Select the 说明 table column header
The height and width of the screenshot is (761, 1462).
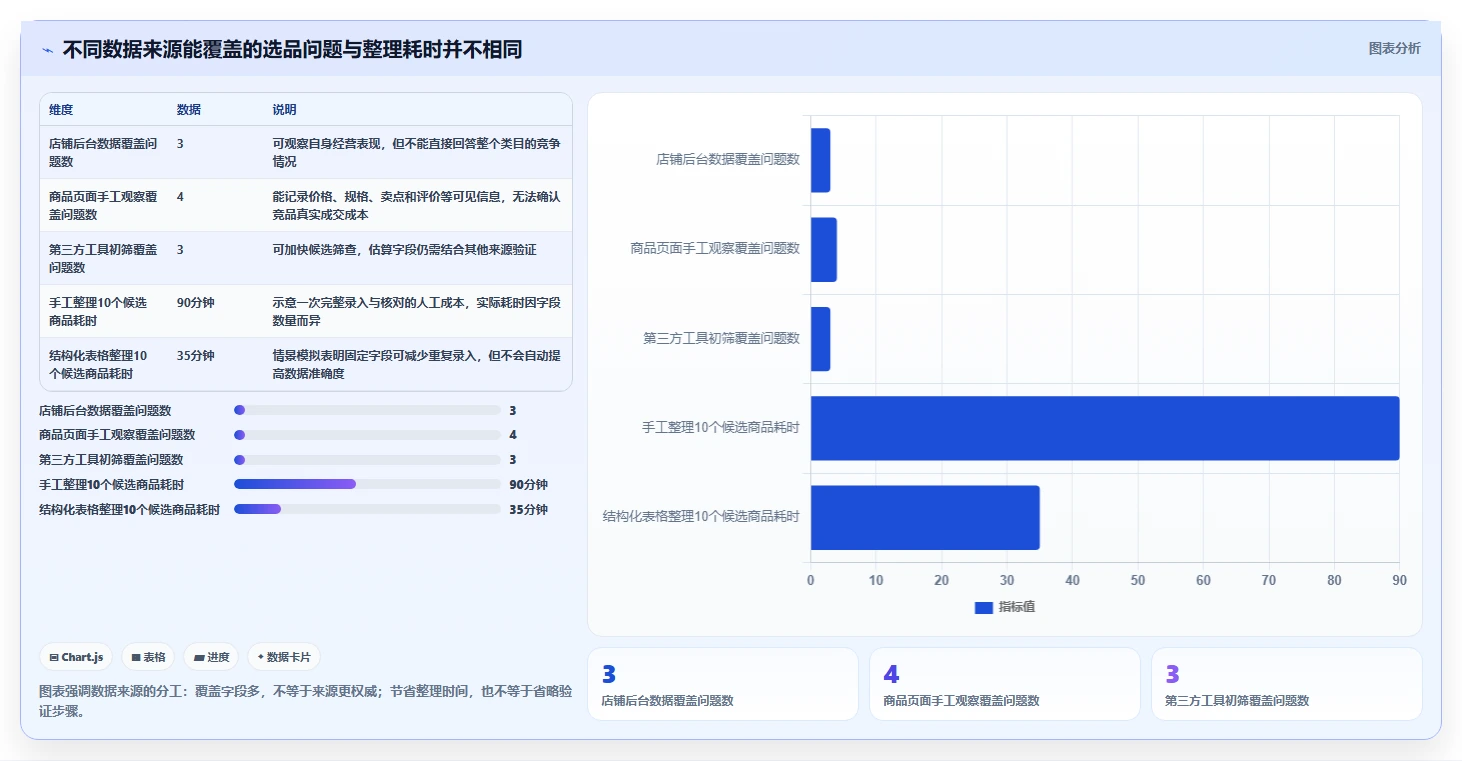(285, 110)
